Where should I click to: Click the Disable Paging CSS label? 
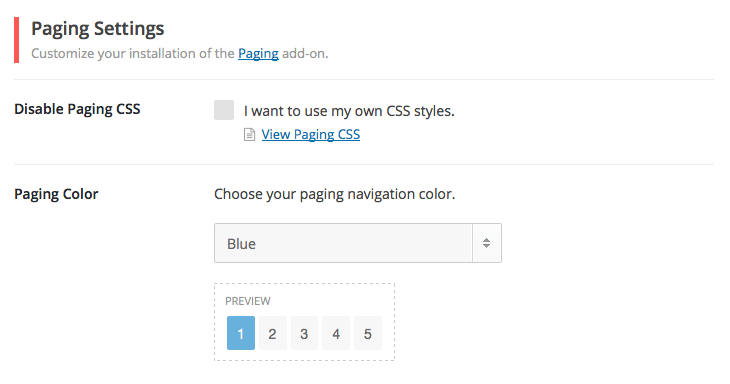(x=77, y=109)
